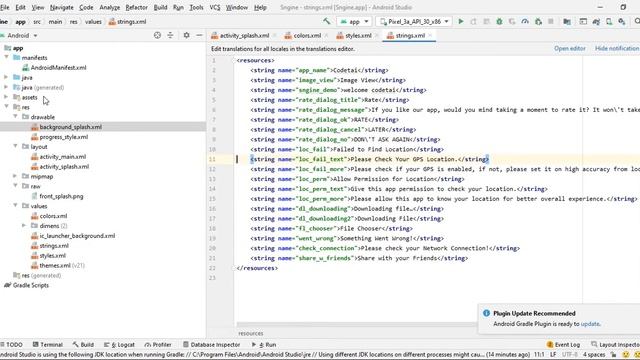Select progress_style.xml file
The height and width of the screenshot is (360, 640).
63,137
